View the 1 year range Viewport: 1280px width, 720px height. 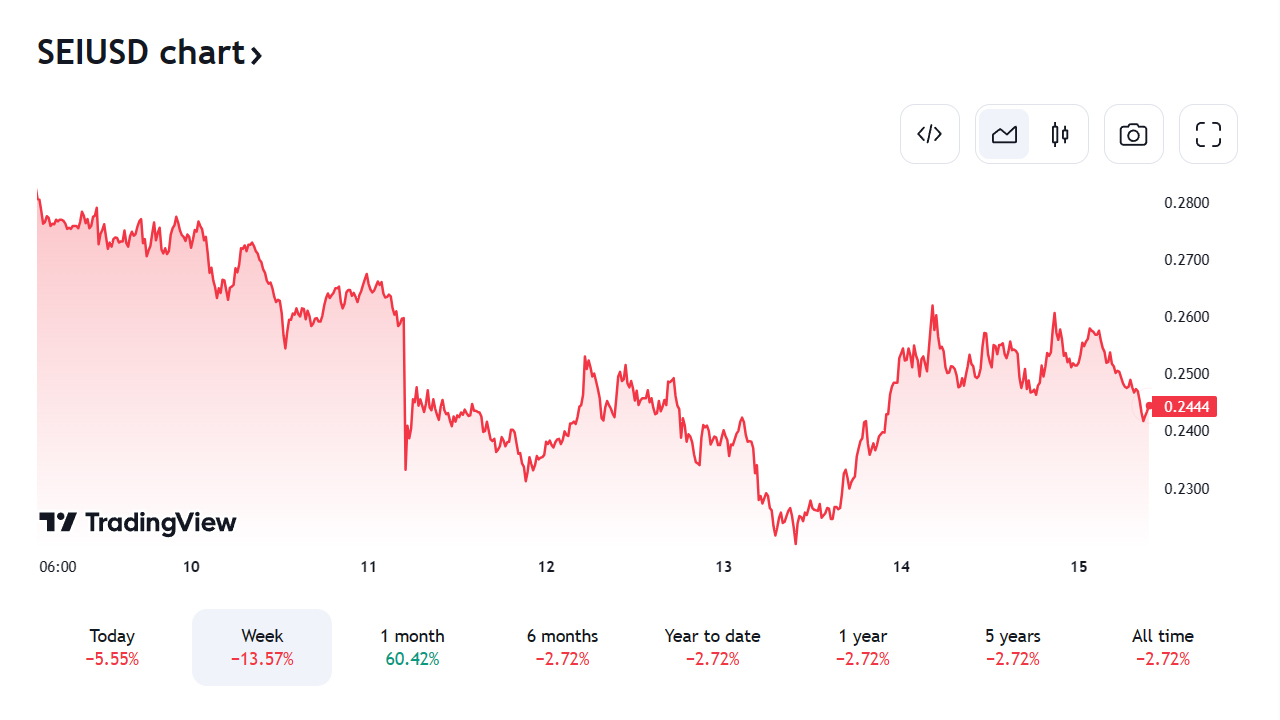pos(863,647)
